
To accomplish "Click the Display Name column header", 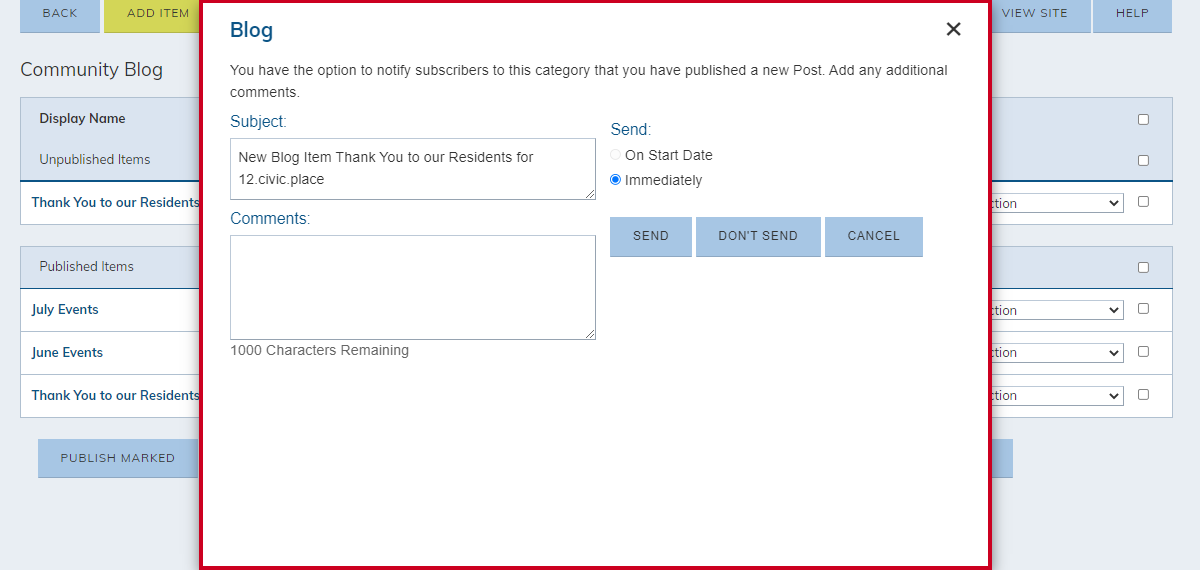I will [x=82, y=119].
